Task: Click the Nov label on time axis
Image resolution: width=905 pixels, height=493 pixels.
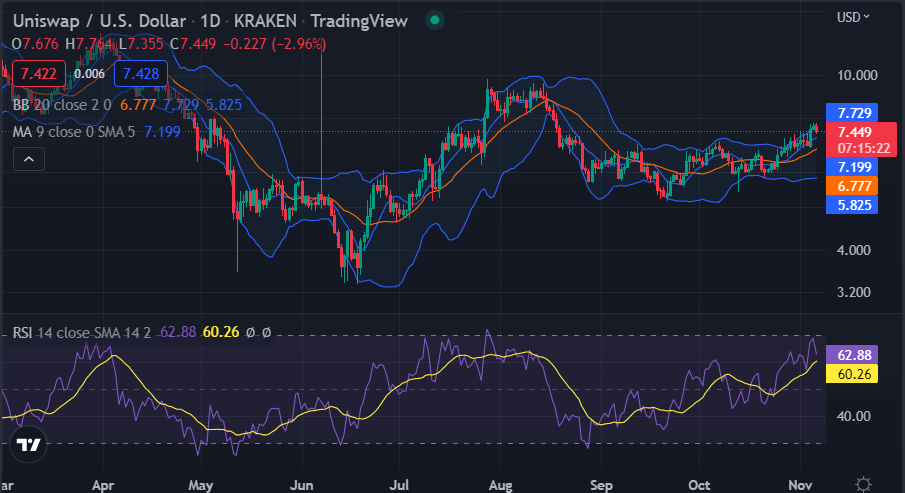Action: coord(800,485)
